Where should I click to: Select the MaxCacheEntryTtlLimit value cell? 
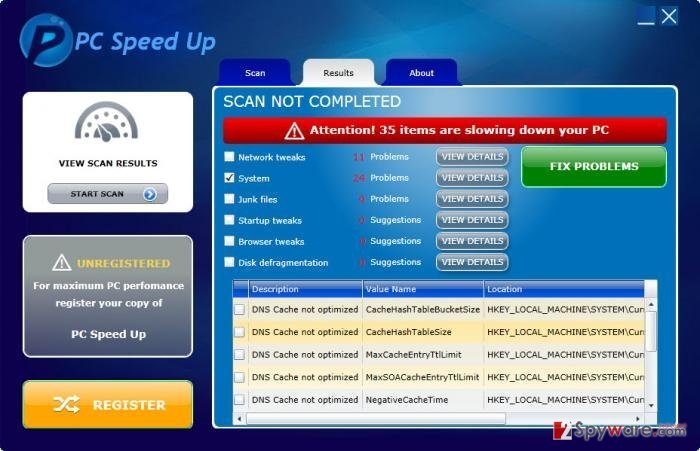pyautogui.click(x=423, y=355)
